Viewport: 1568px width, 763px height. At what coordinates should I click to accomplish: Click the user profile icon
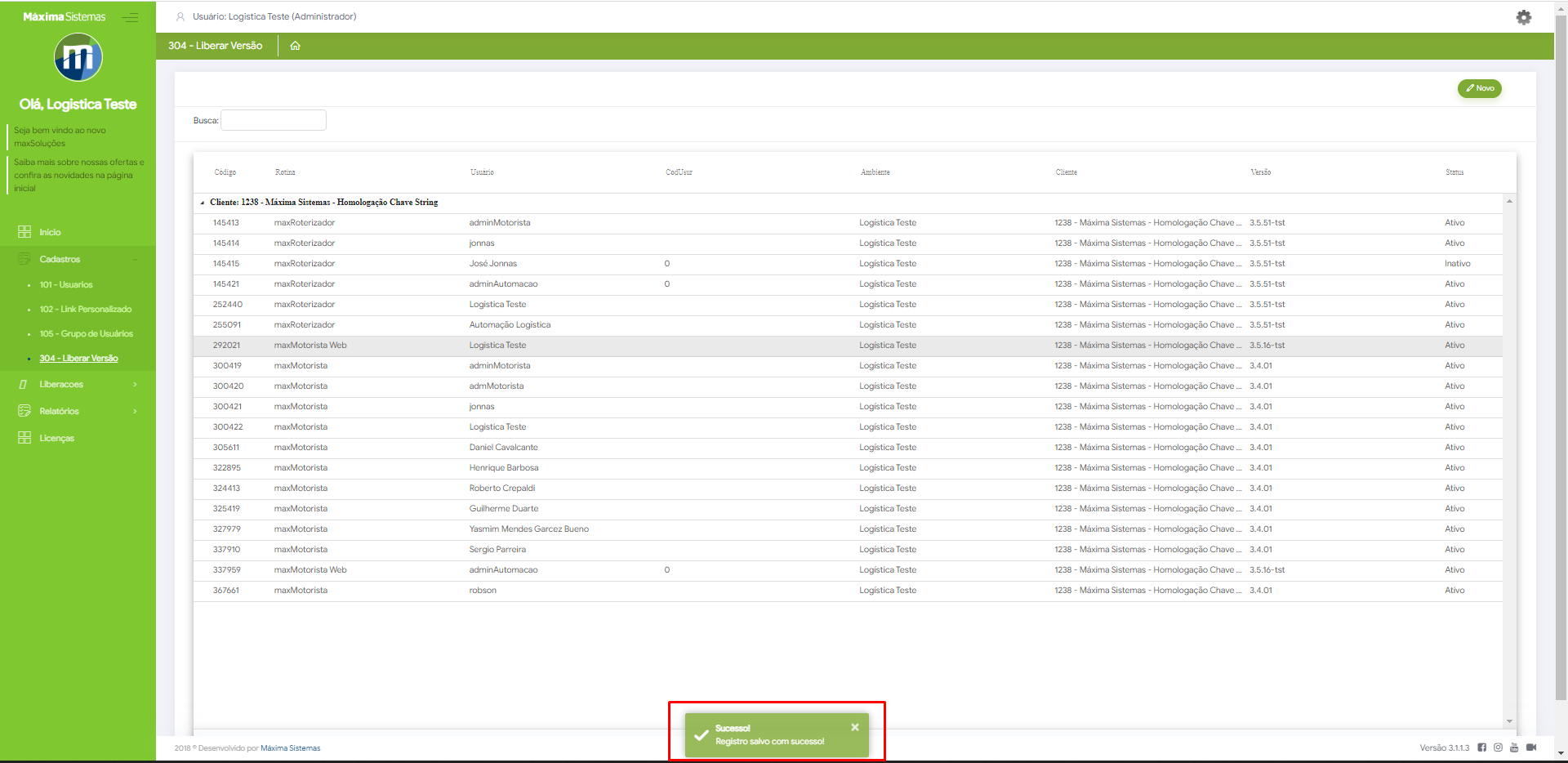(180, 16)
